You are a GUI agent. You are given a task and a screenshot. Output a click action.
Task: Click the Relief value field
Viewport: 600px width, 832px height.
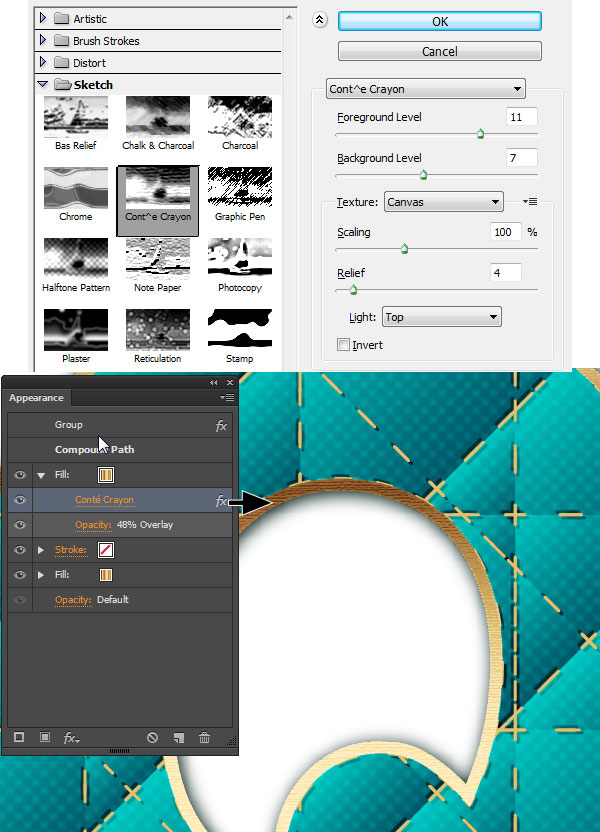click(x=506, y=273)
